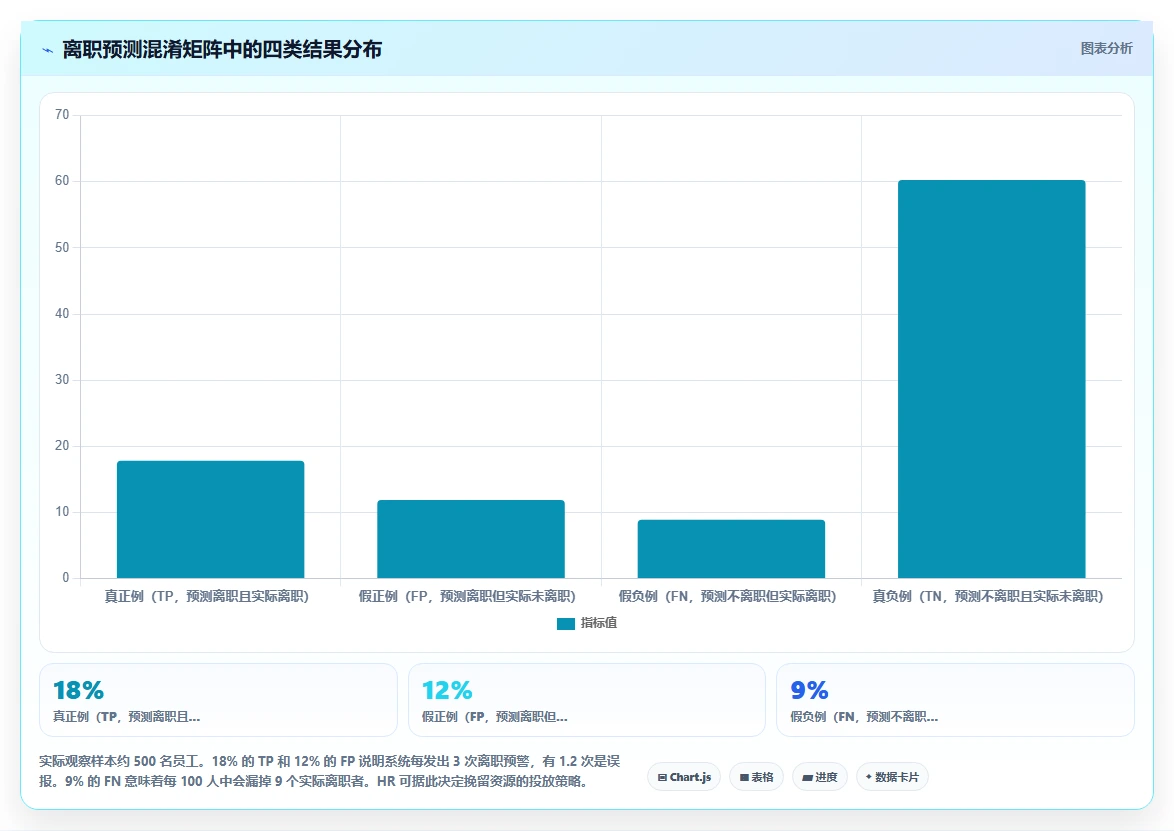Click the 数据卡片 tag icon
The width and height of the screenshot is (1174, 831).
[x=869, y=777]
